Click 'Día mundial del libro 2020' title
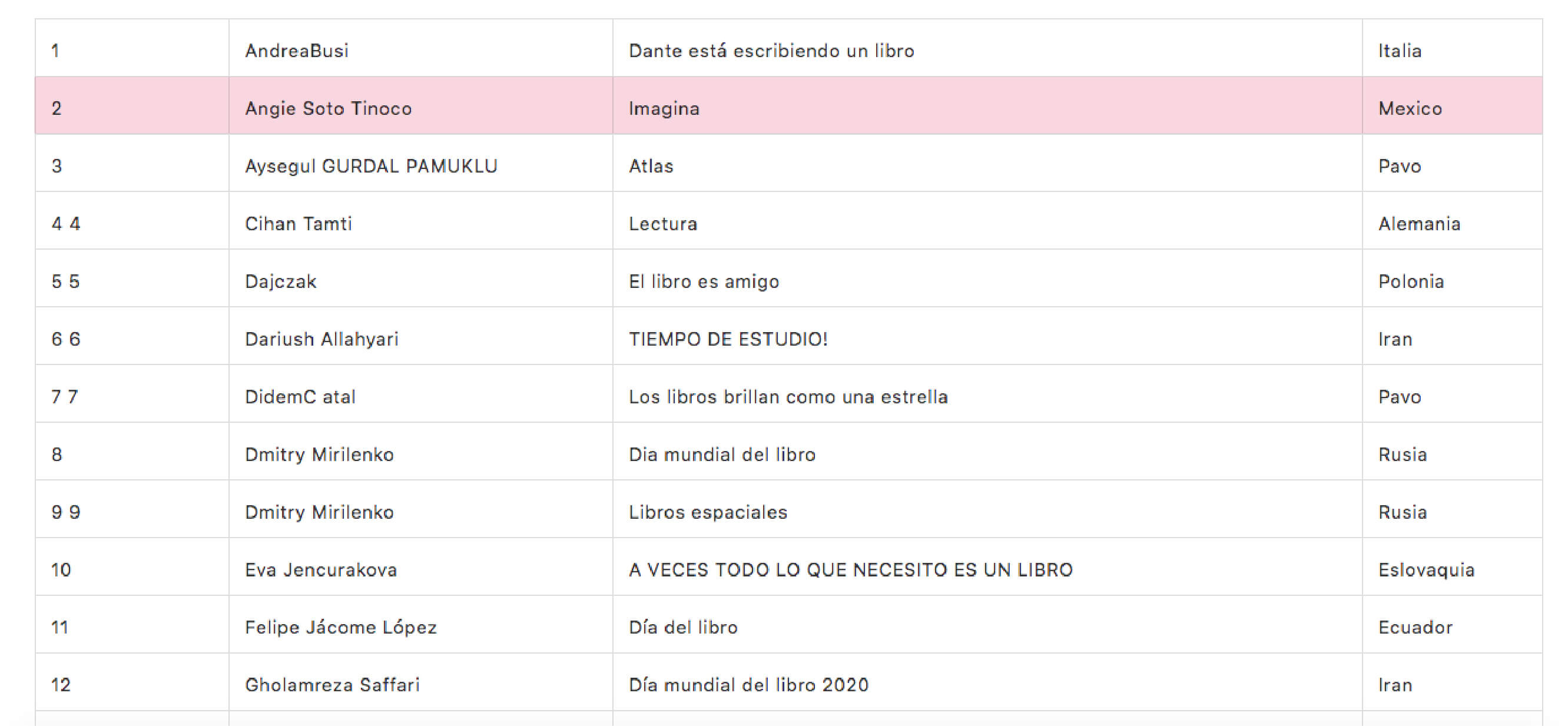1568x726 pixels. (749, 685)
